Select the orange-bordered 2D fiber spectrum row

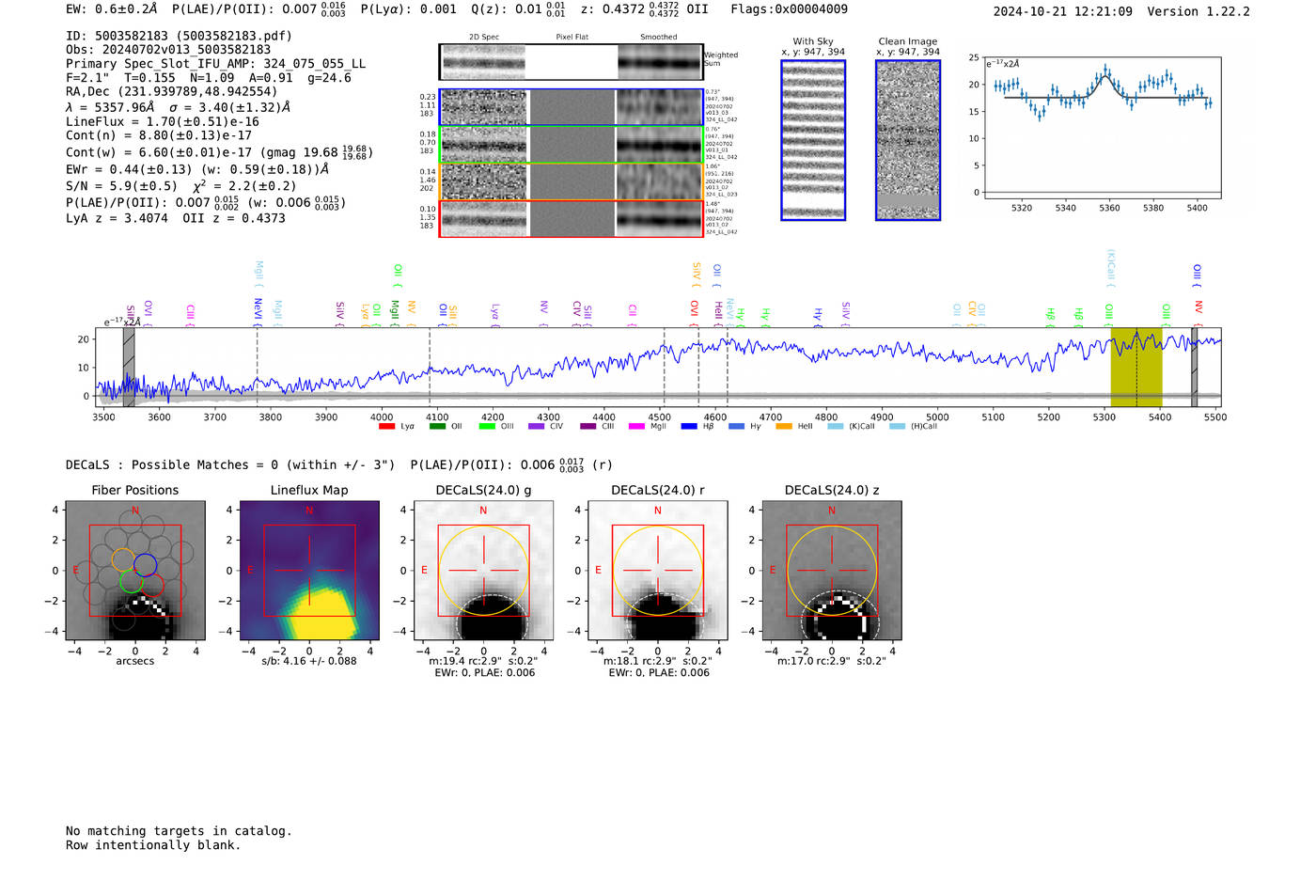[571, 181]
